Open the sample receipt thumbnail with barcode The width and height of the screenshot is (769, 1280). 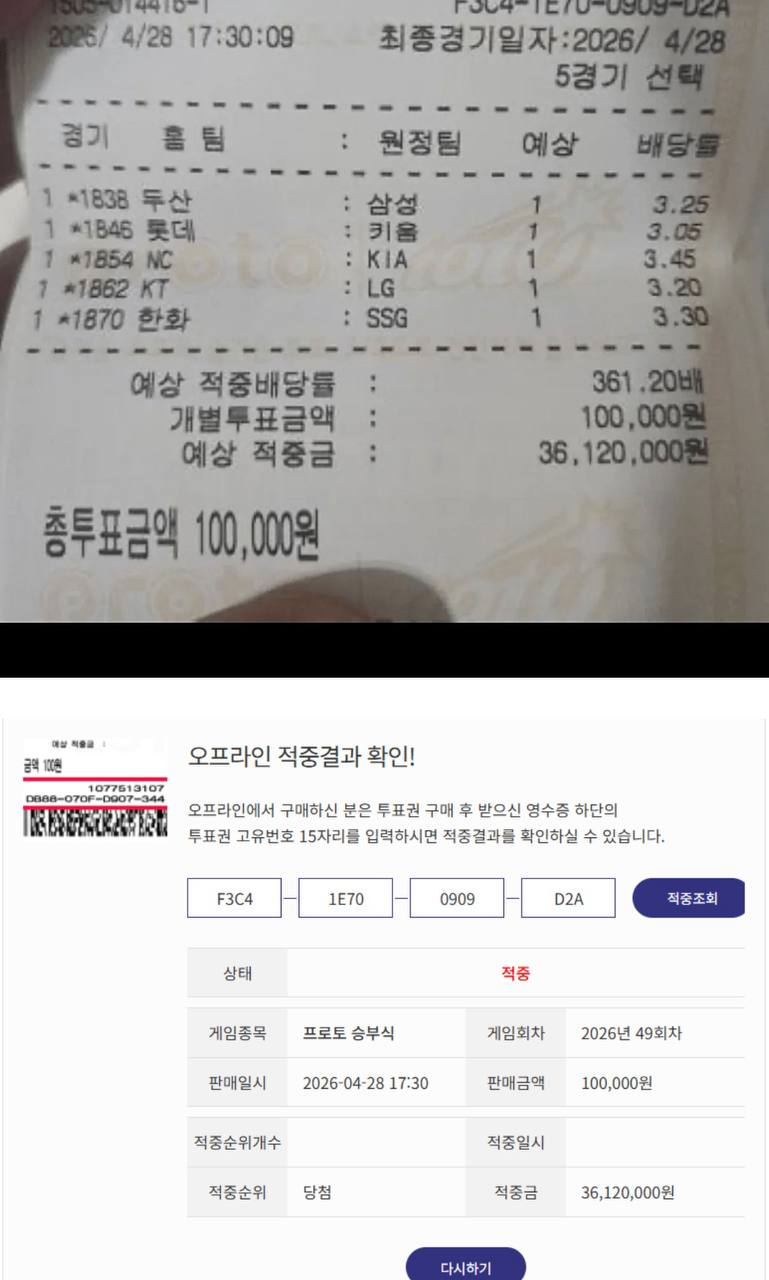click(95, 787)
